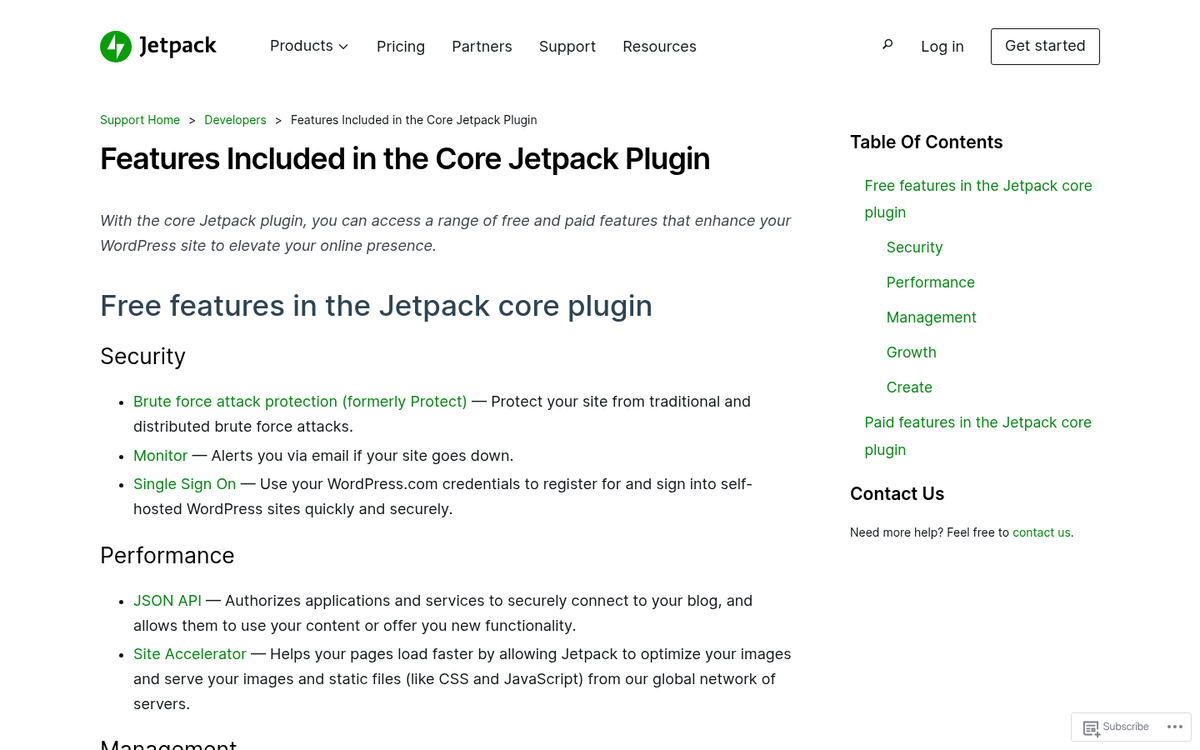Jump to Security in Table Of Contents
Viewport: 1200px width, 750px height.
pos(914,247)
